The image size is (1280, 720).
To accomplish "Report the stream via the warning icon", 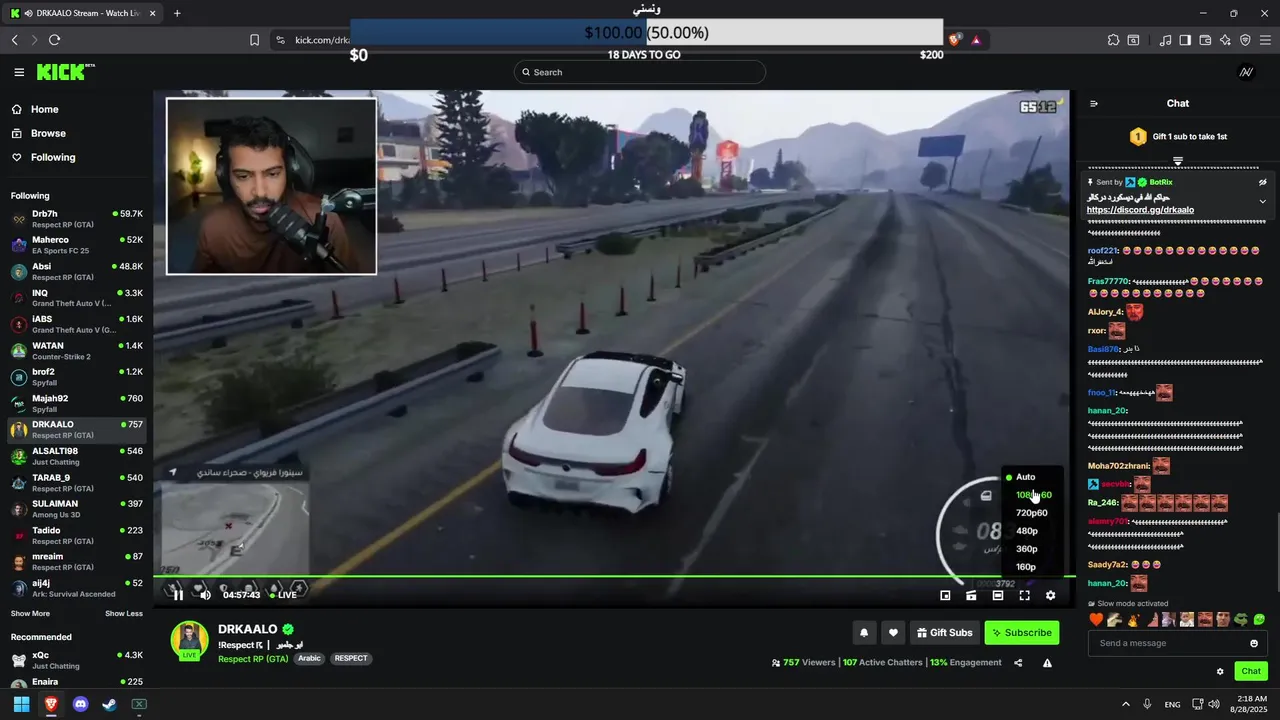I will click(x=1047, y=663).
